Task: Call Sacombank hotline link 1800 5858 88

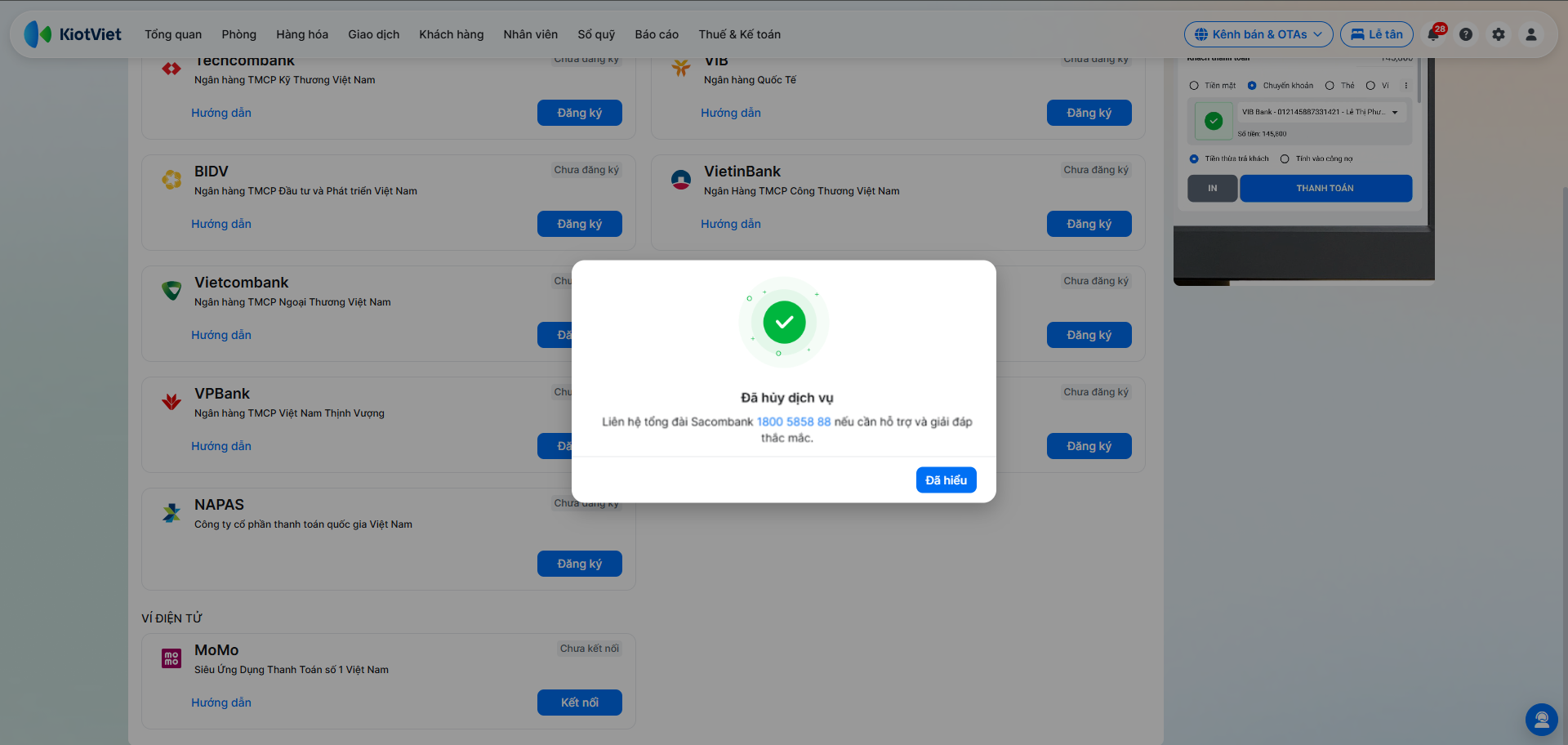Action: (x=794, y=422)
